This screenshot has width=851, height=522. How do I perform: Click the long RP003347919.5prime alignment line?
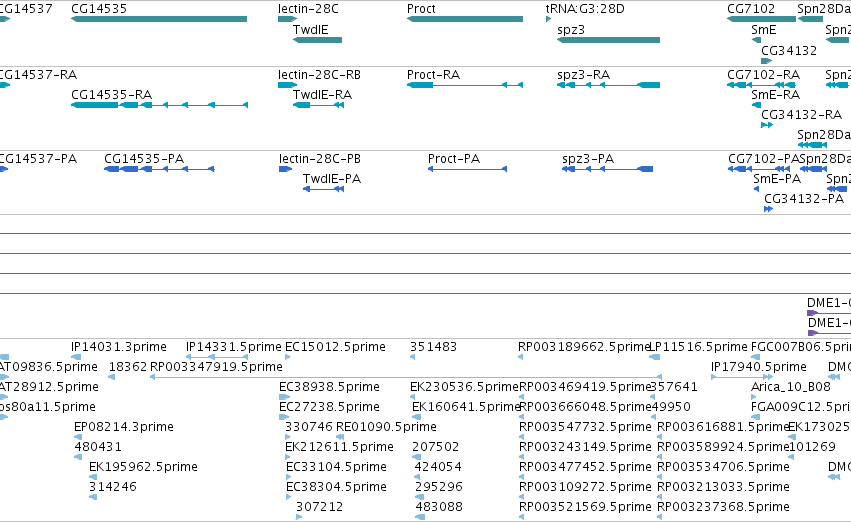[406, 377]
